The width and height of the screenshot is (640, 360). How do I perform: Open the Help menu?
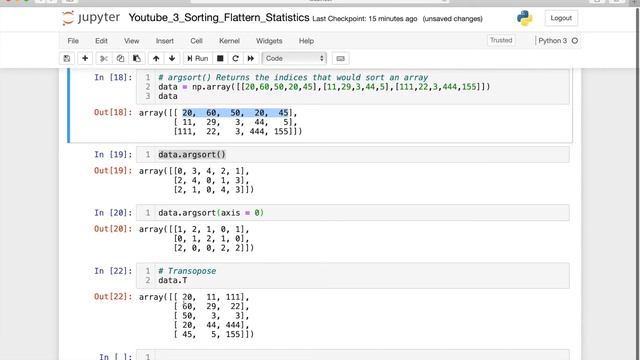coord(306,41)
